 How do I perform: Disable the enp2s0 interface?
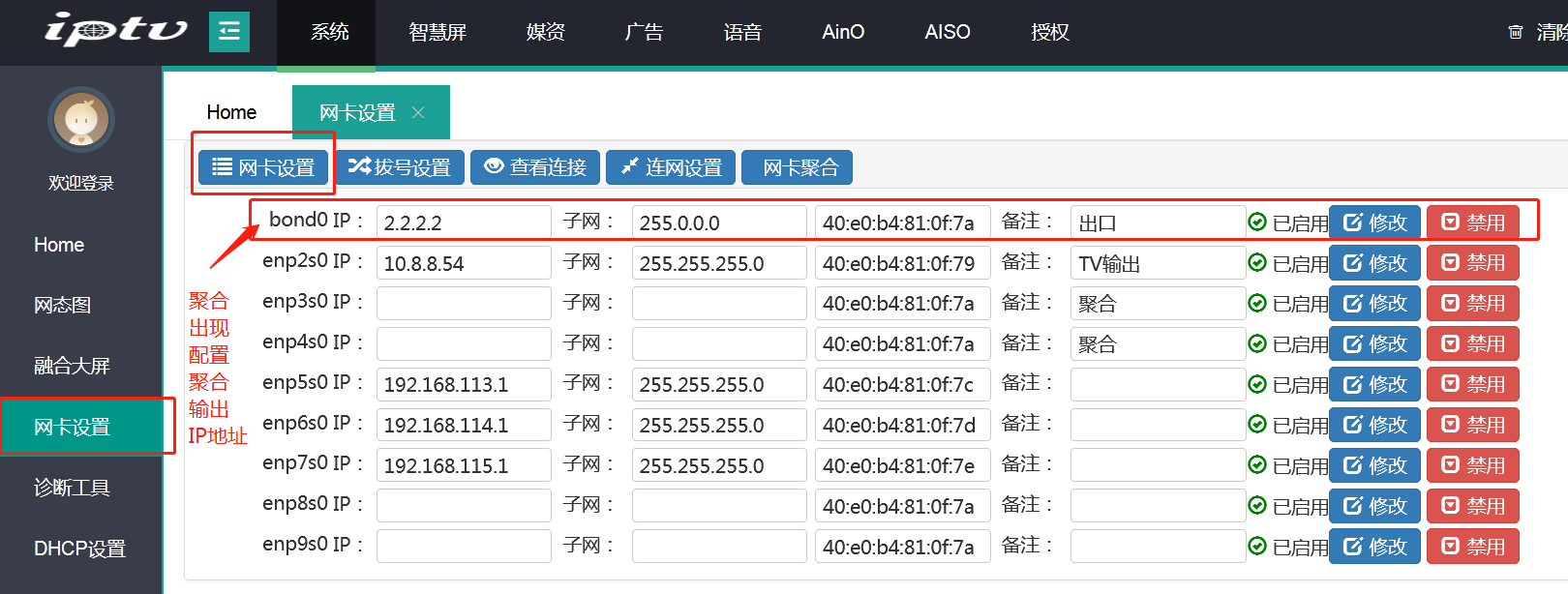click(1472, 263)
